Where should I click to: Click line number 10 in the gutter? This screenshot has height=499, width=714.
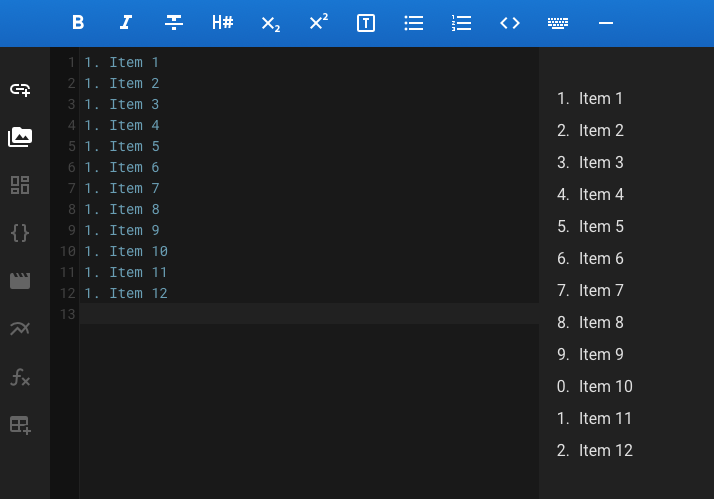68,251
